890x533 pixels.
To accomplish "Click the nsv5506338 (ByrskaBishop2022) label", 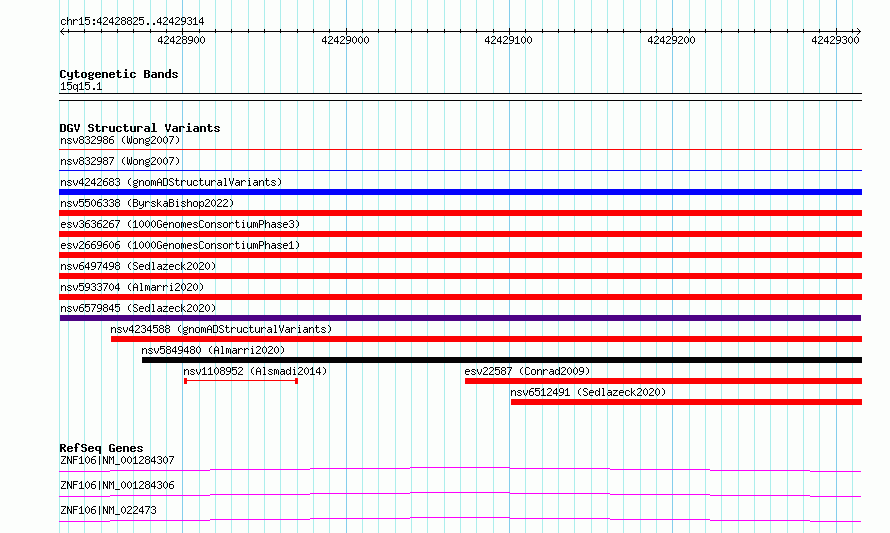I will point(147,203).
